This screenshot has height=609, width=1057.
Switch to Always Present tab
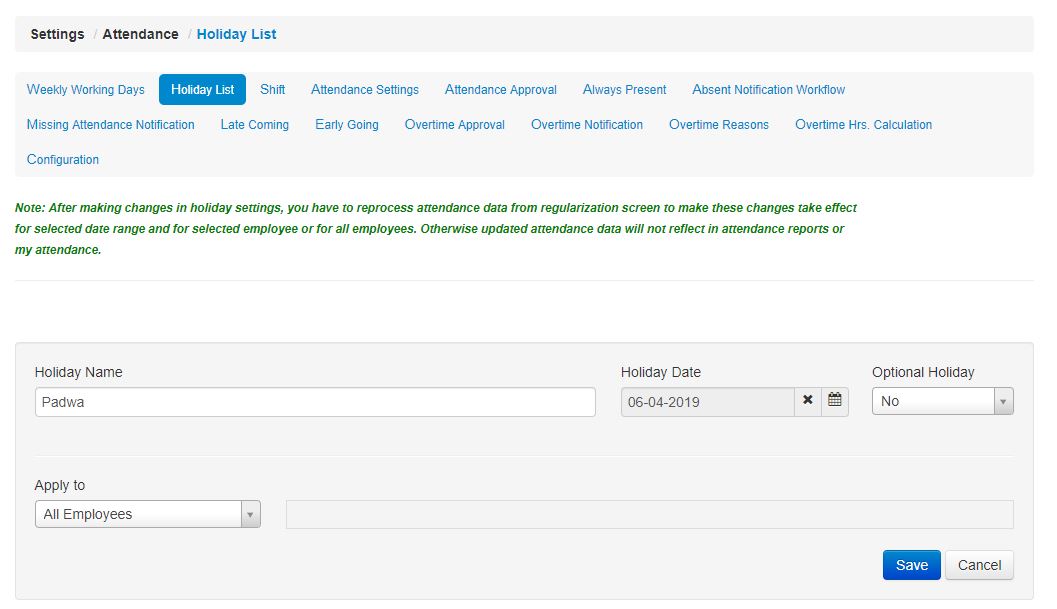[x=624, y=90]
